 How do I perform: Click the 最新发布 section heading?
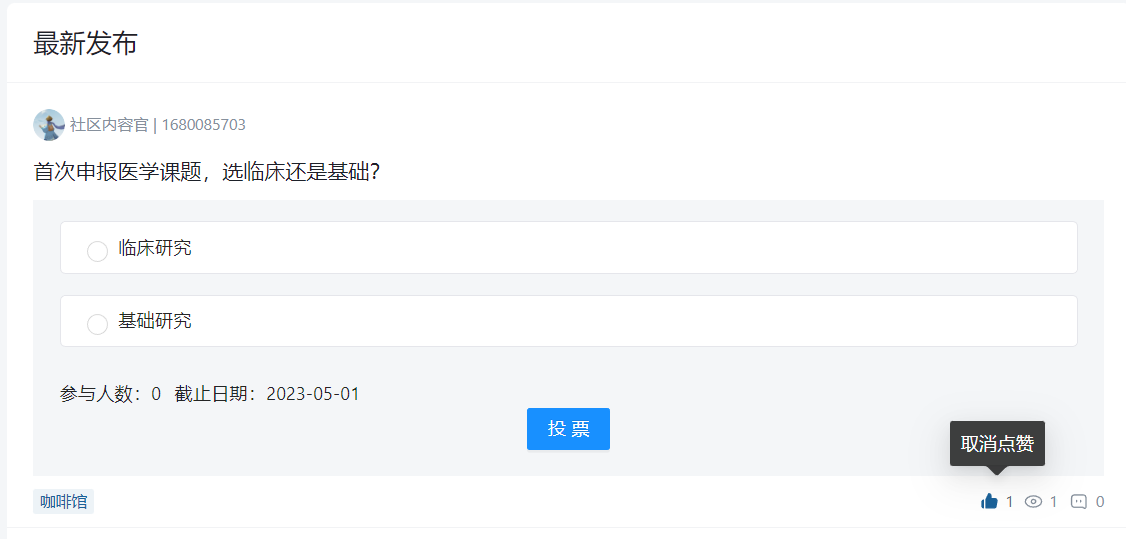click(x=85, y=44)
